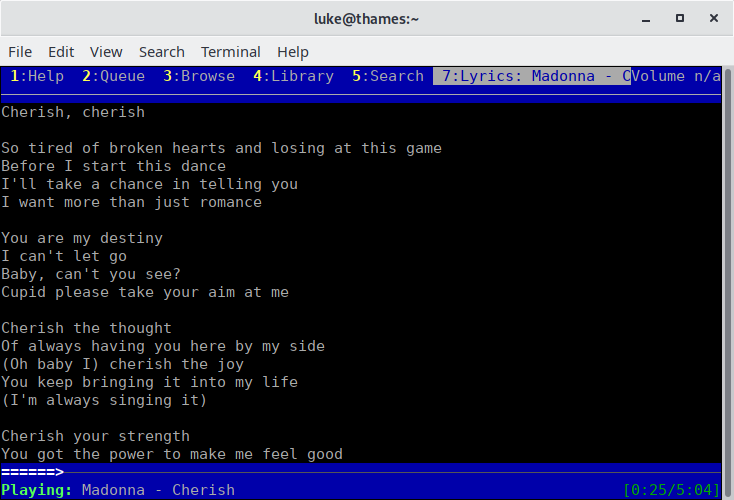This screenshot has width=734, height=500.
Task: Click line 'I can't let go'
Action: [64, 257]
